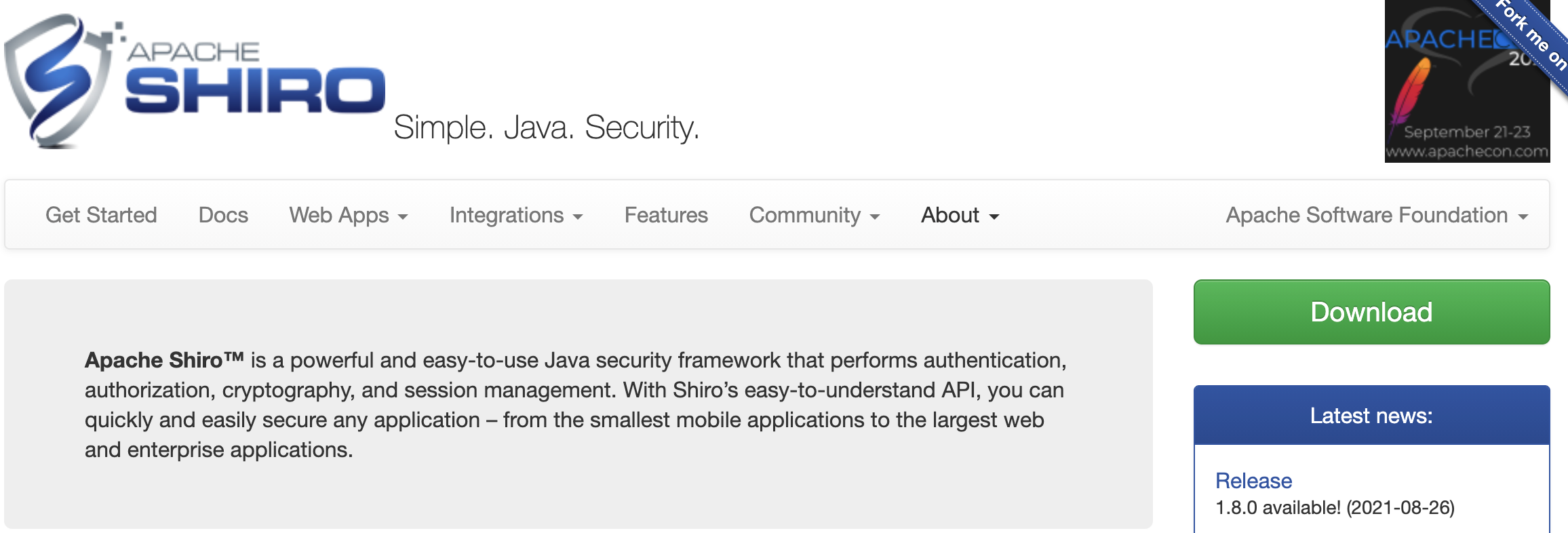Click the green Download button
Image resolution: width=1568 pixels, height=533 pixels.
pos(1371,312)
